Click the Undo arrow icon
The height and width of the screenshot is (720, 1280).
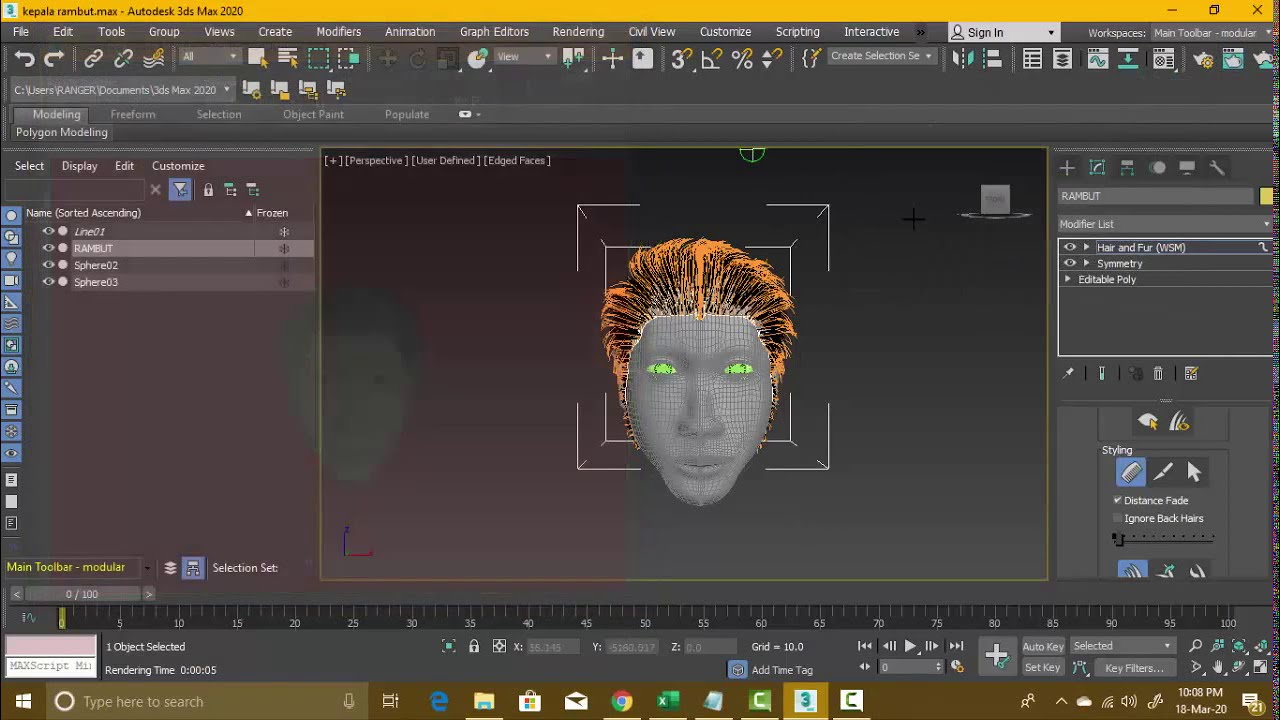pyautogui.click(x=24, y=59)
